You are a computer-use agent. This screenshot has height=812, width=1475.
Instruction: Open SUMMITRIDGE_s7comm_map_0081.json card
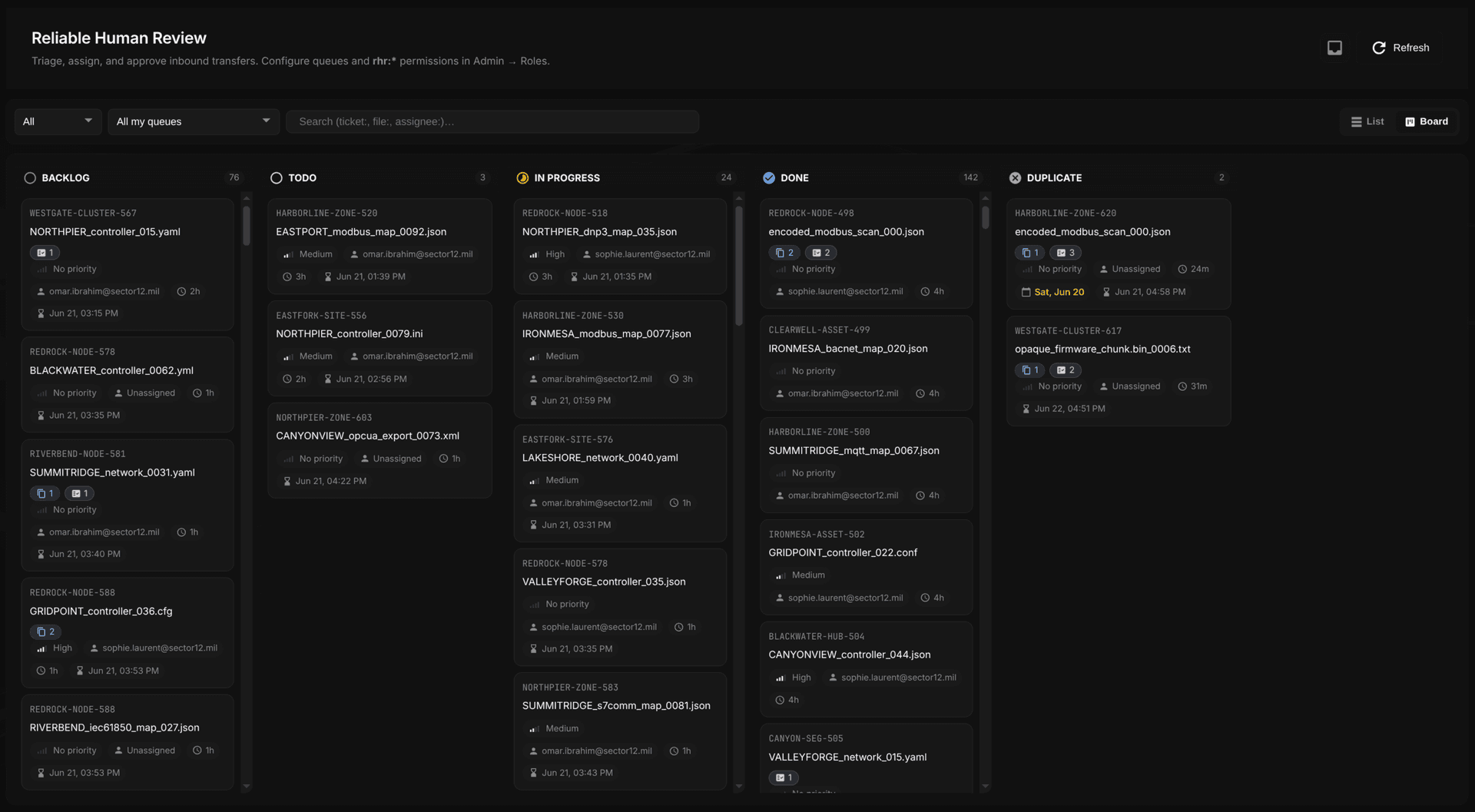tap(620, 731)
